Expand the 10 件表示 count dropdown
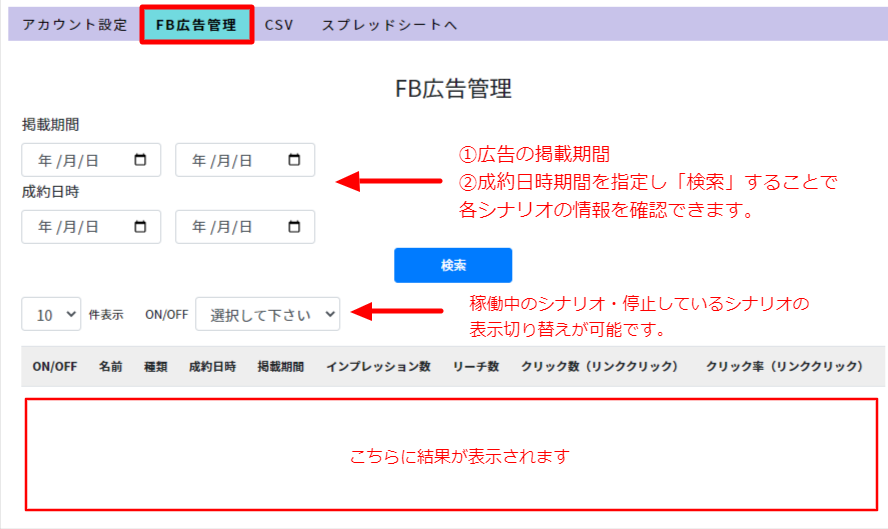 [51, 314]
